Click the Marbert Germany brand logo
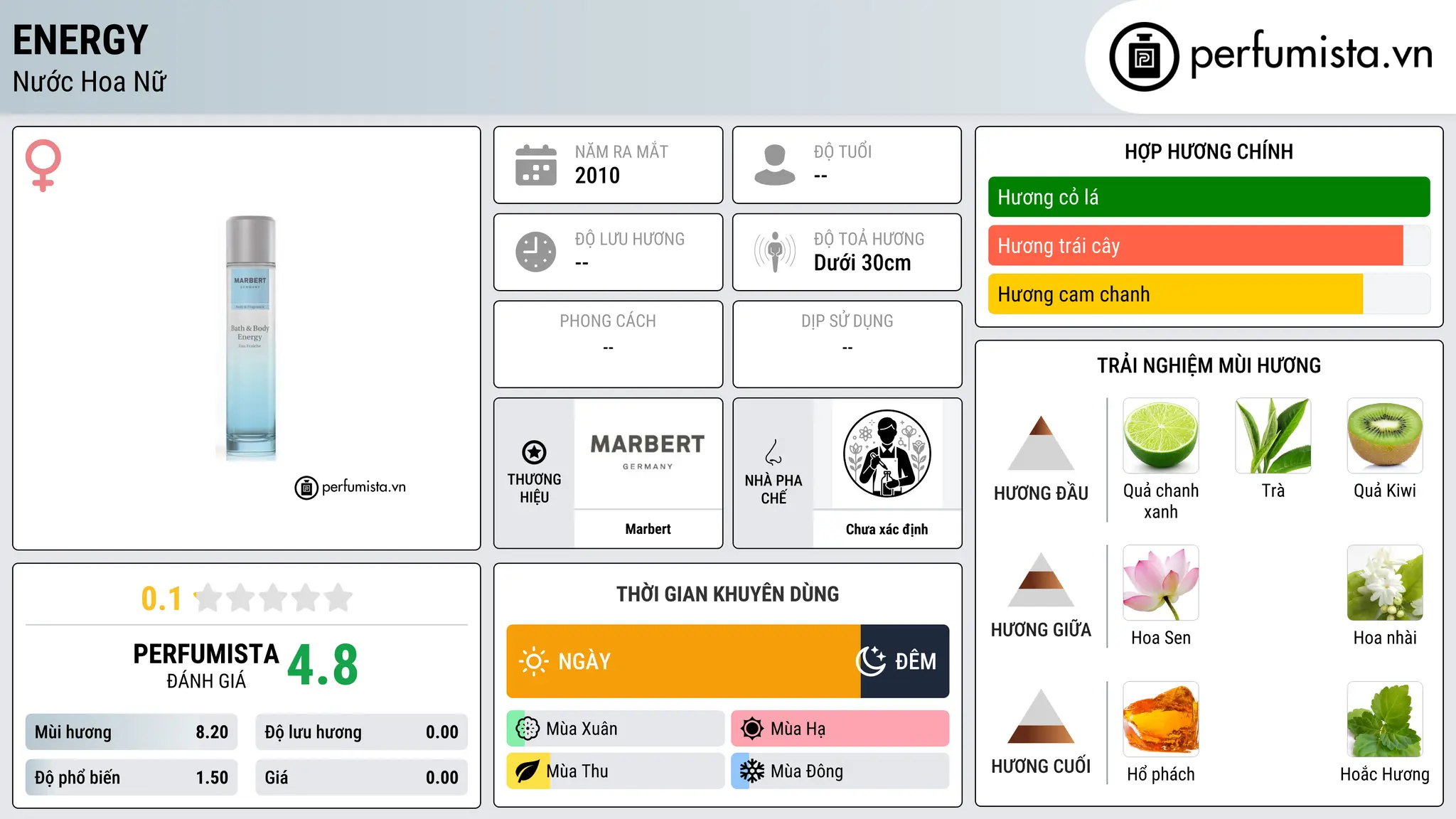The image size is (1456, 819). click(x=648, y=452)
